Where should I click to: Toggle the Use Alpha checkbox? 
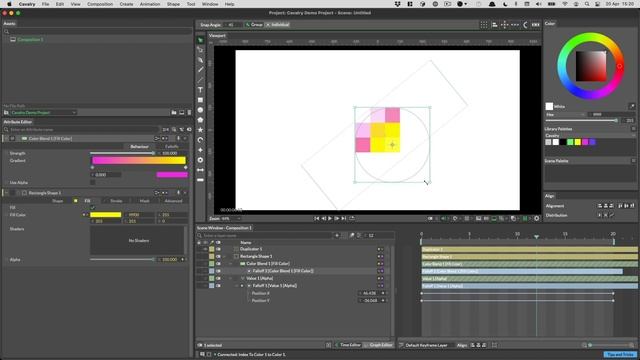(x=93, y=182)
